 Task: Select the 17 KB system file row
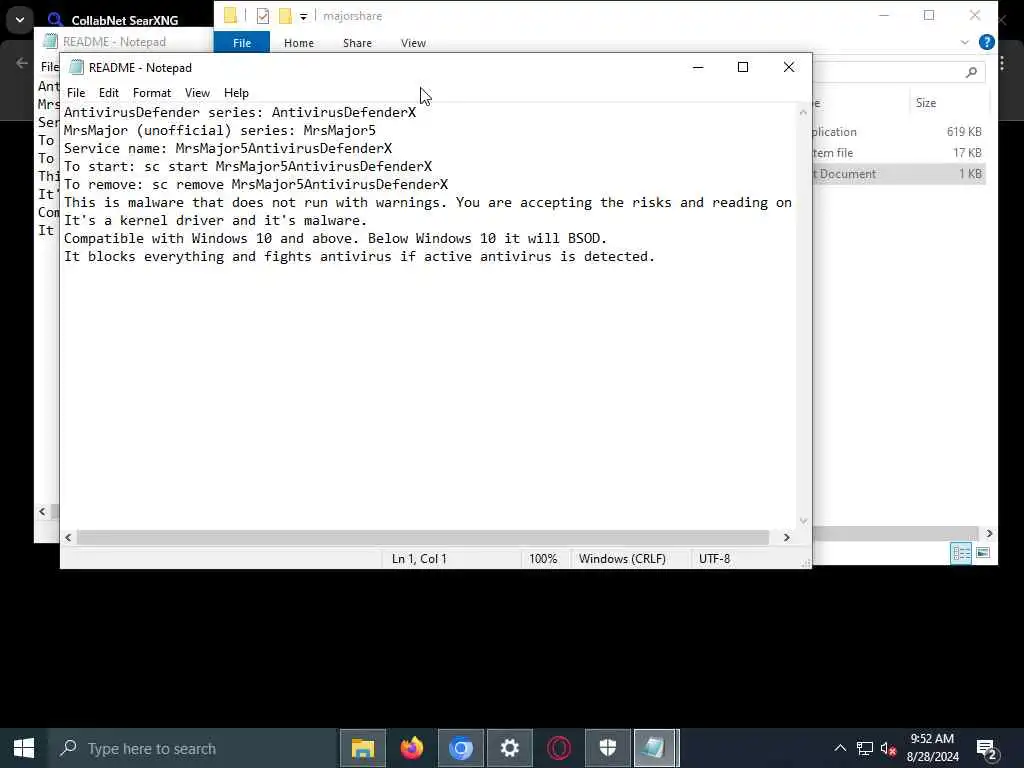click(899, 152)
